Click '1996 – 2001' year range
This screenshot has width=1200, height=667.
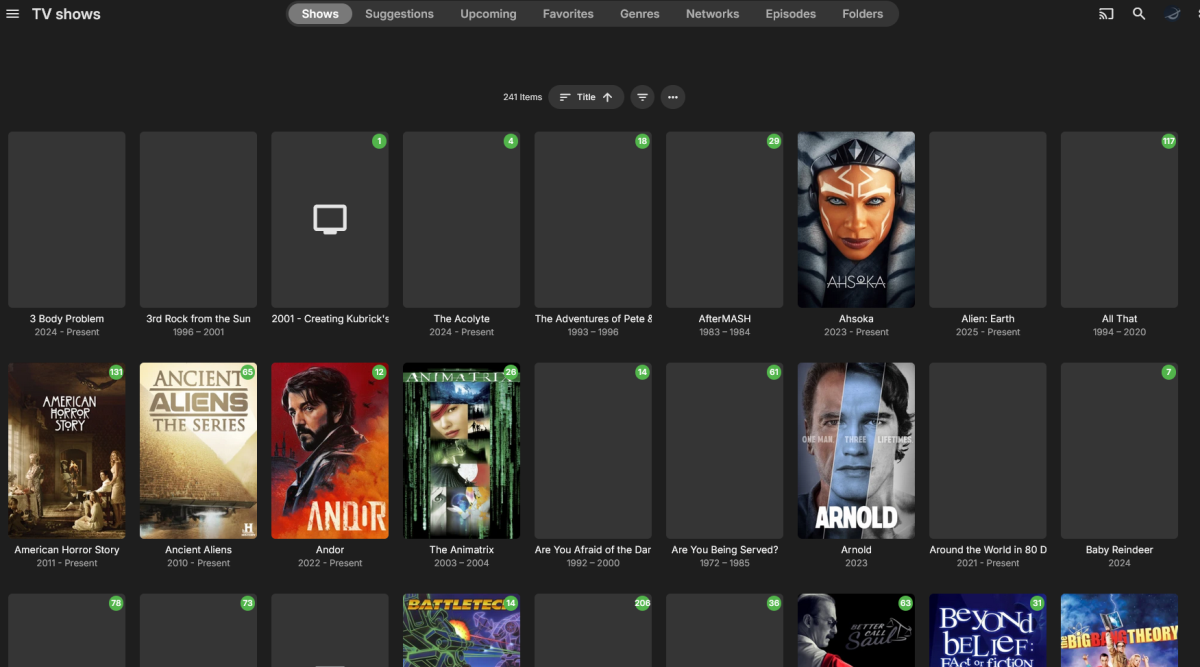click(198, 332)
